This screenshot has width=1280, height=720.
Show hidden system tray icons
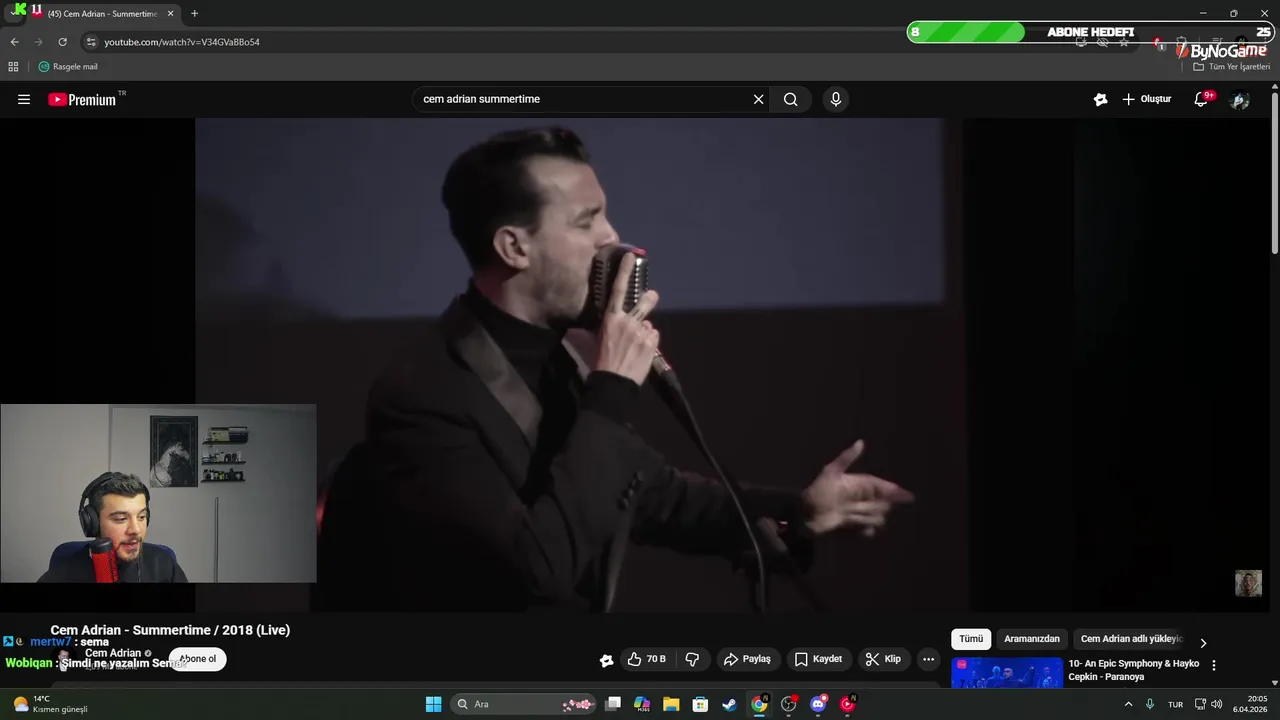coord(1128,704)
